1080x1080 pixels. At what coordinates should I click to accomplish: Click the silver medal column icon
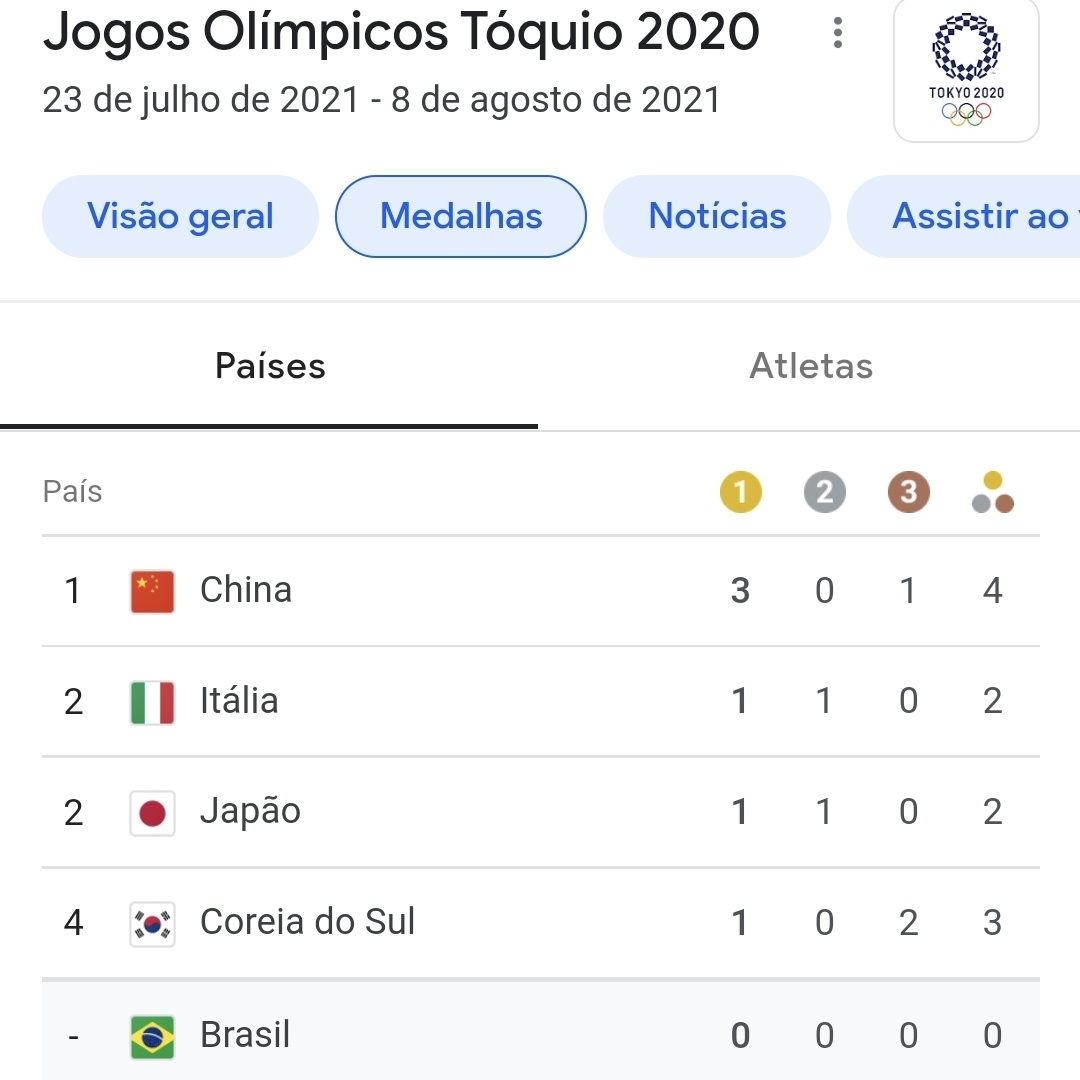(824, 492)
